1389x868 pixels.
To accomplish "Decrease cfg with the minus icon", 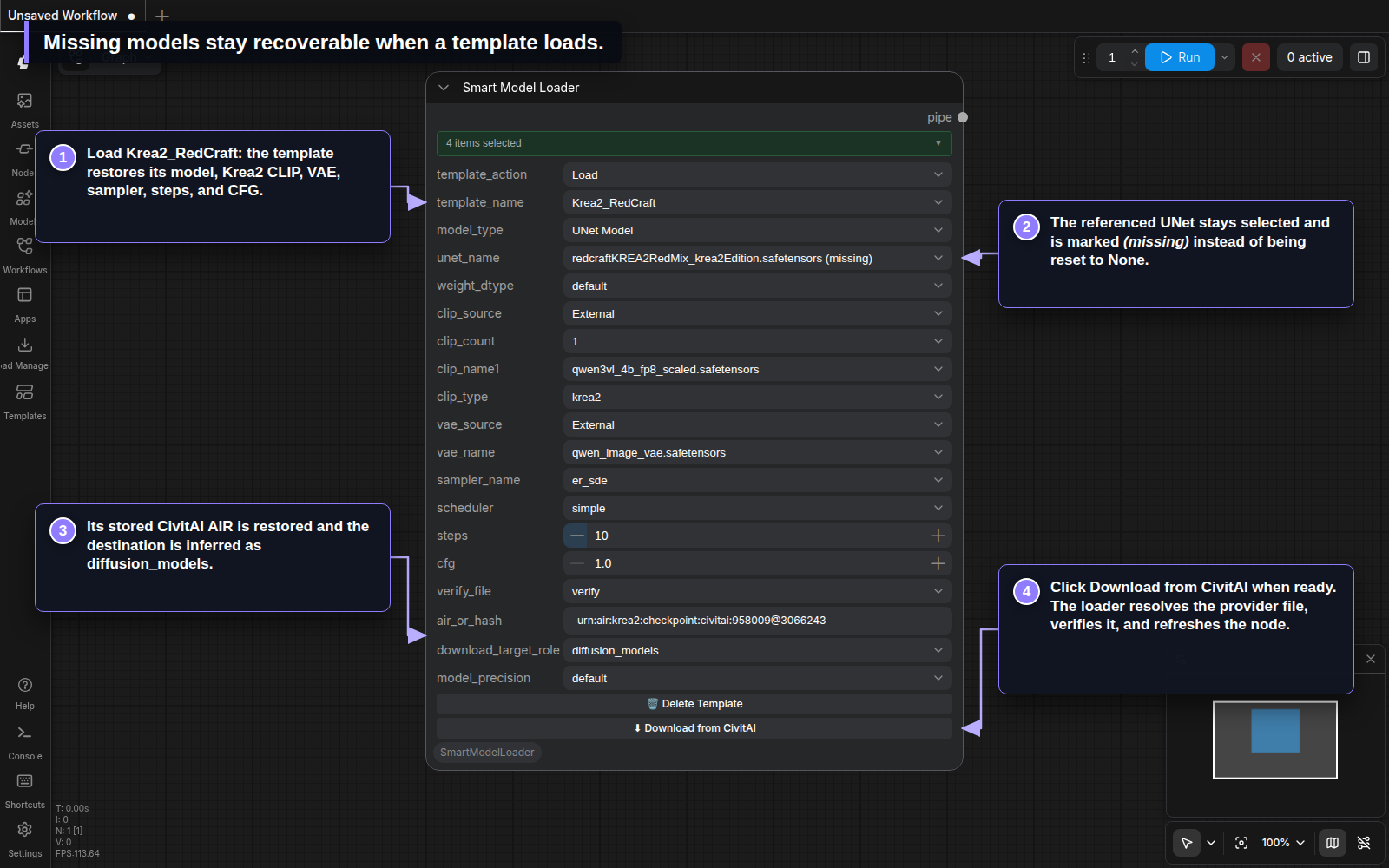I will 576,563.
